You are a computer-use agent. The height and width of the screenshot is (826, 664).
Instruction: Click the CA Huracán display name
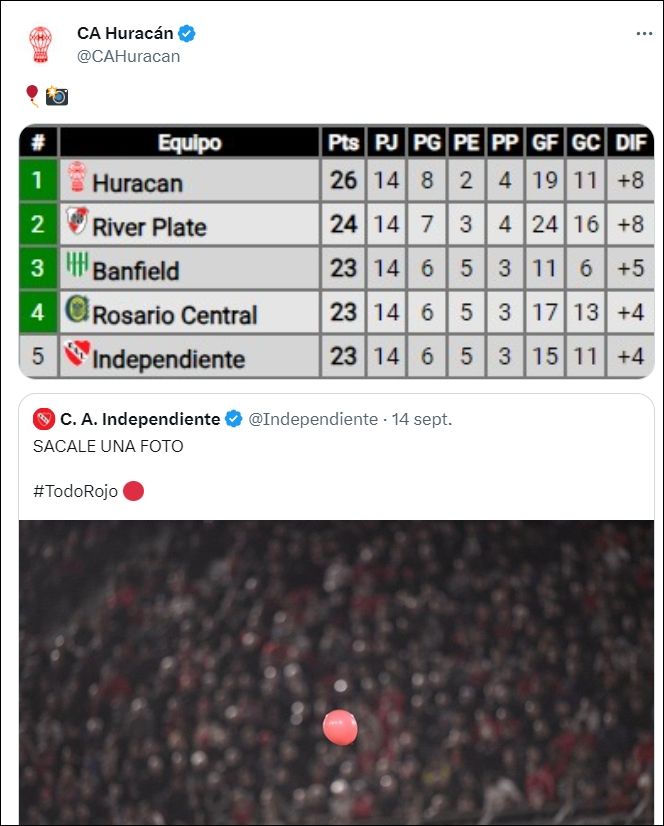click(125, 34)
